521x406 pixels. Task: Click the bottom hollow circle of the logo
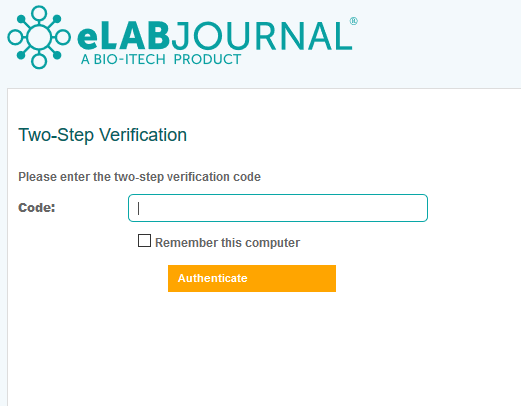pyautogui.click(x=39, y=61)
